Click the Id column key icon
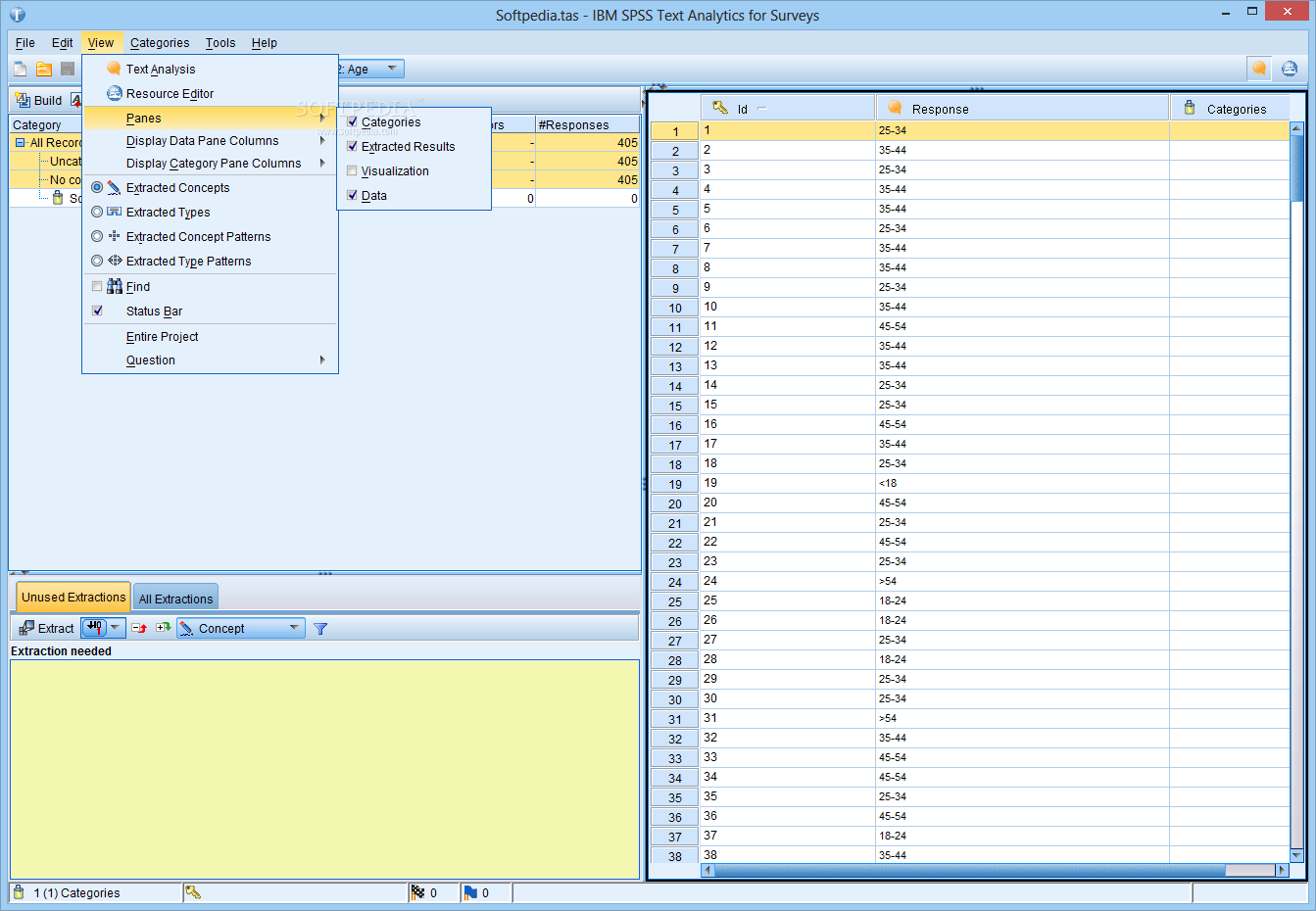1316x911 pixels. coord(720,108)
